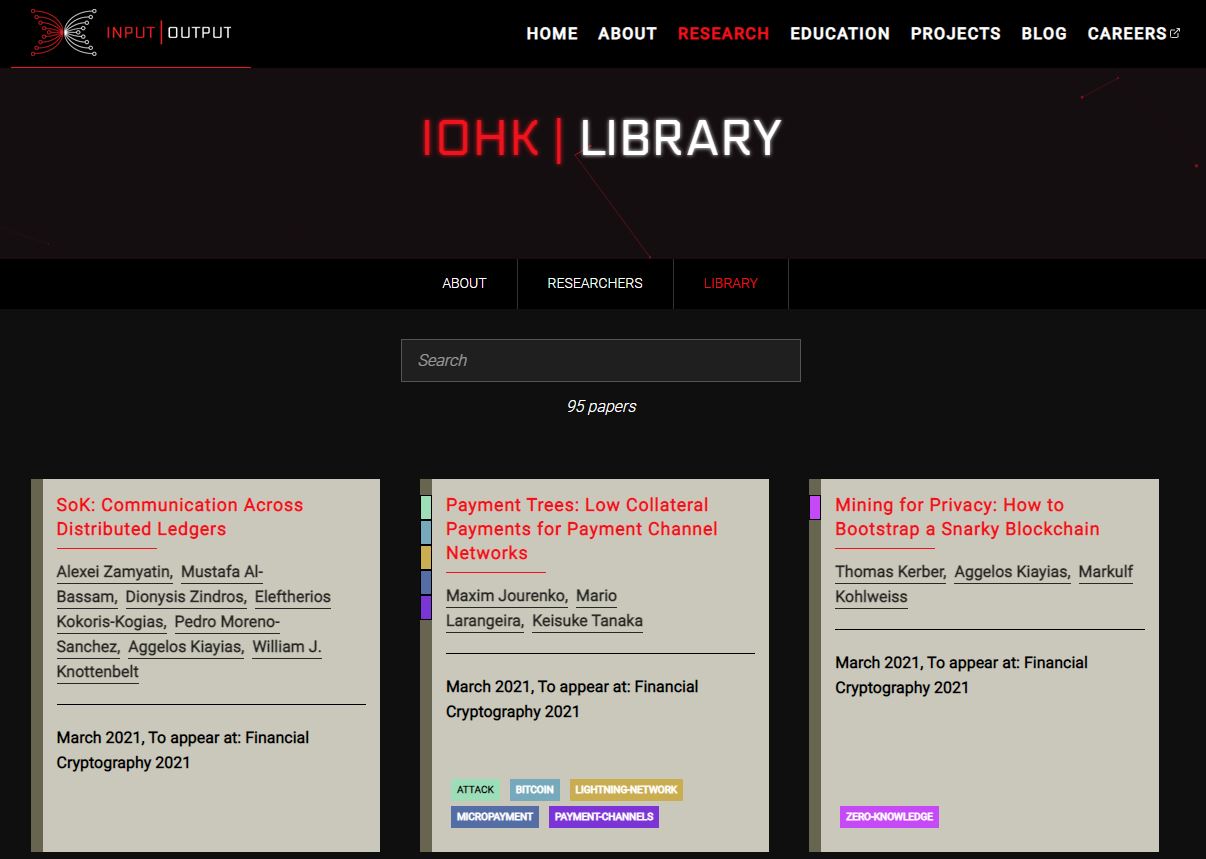The image size is (1206, 859).
Task: Open author Pedro Moreno-Sanchez
Action: click(168, 634)
